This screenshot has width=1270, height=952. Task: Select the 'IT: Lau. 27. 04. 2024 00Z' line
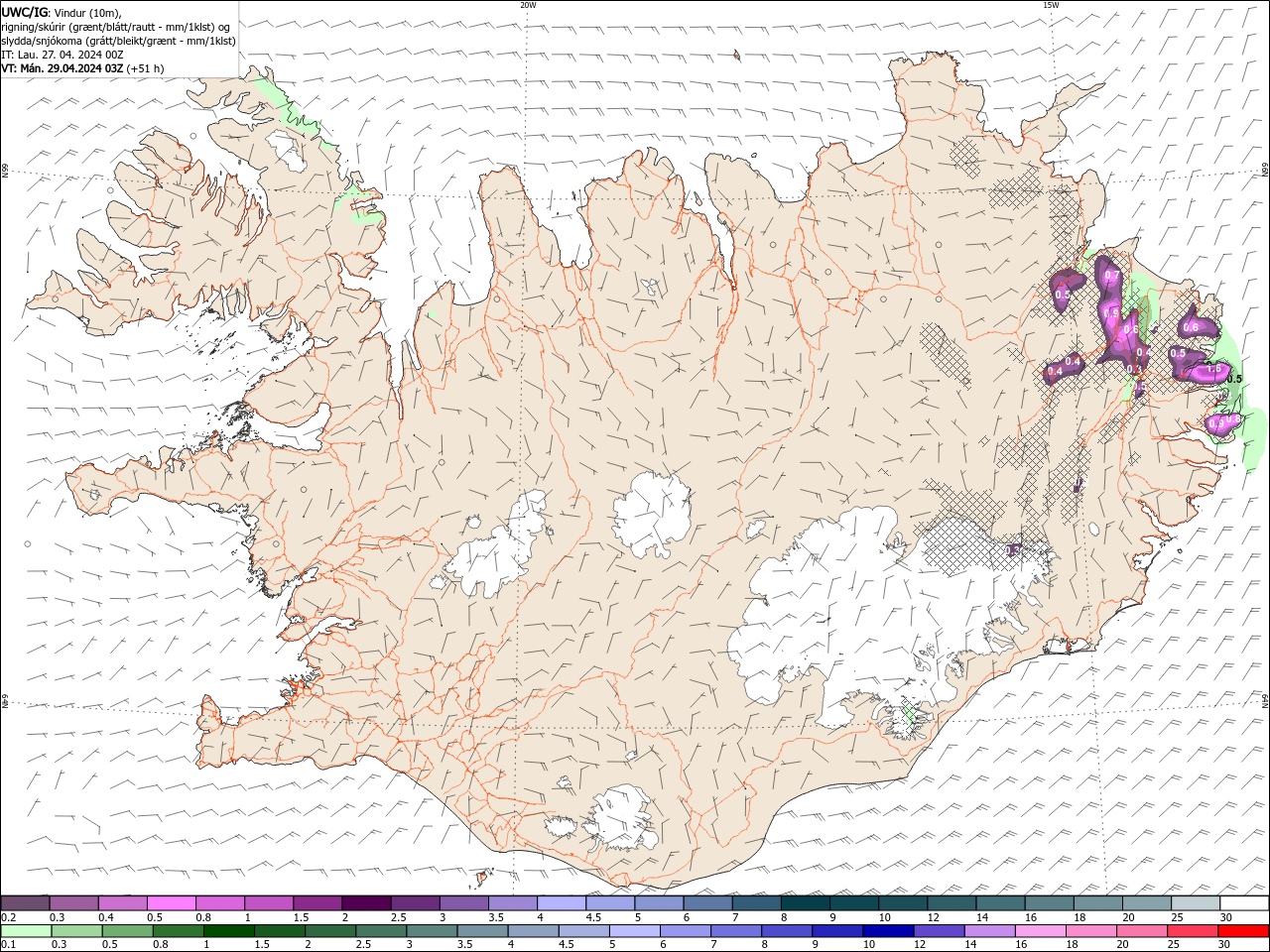pyautogui.click(x=63, y=55)
